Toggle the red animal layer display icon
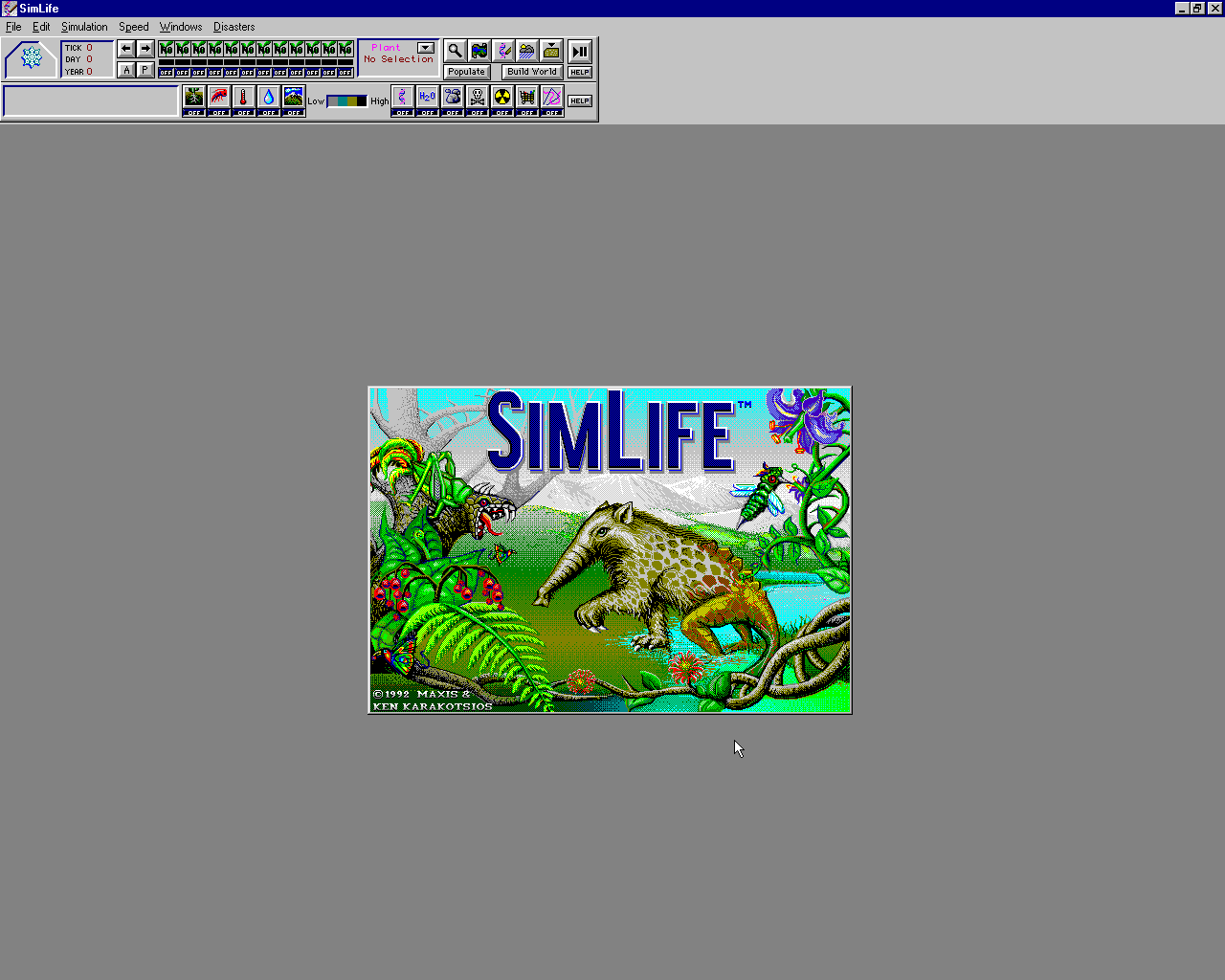The height and width of the screenshot is (980, 1225). [219, 98]
